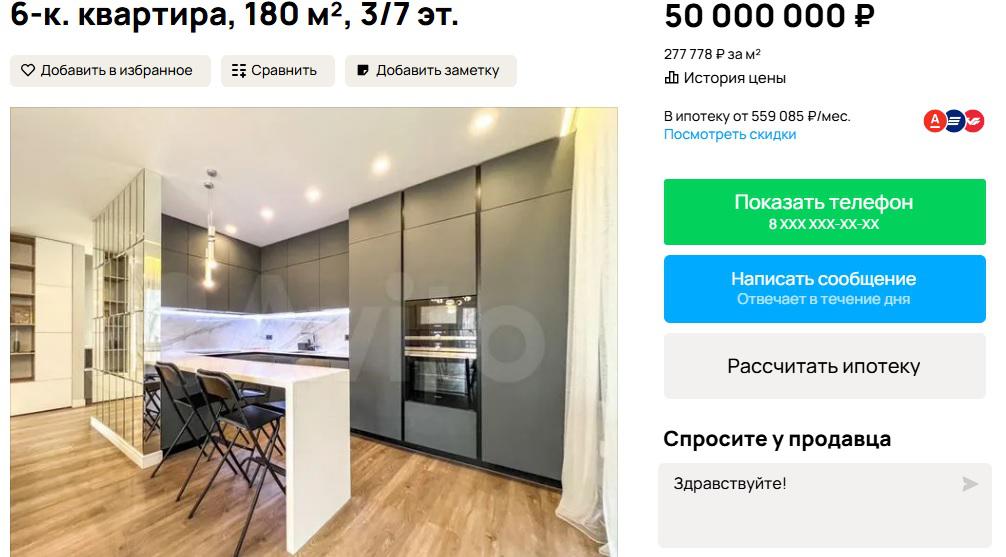Open the Сравнить comparison button
The width and height of the screenshot is (1006, 557).
pos(278,71)
